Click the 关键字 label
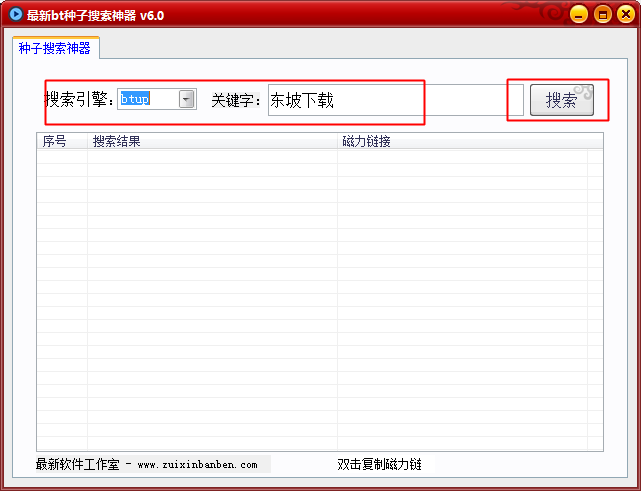Screen dimensions: 641x491 [236, 100]
